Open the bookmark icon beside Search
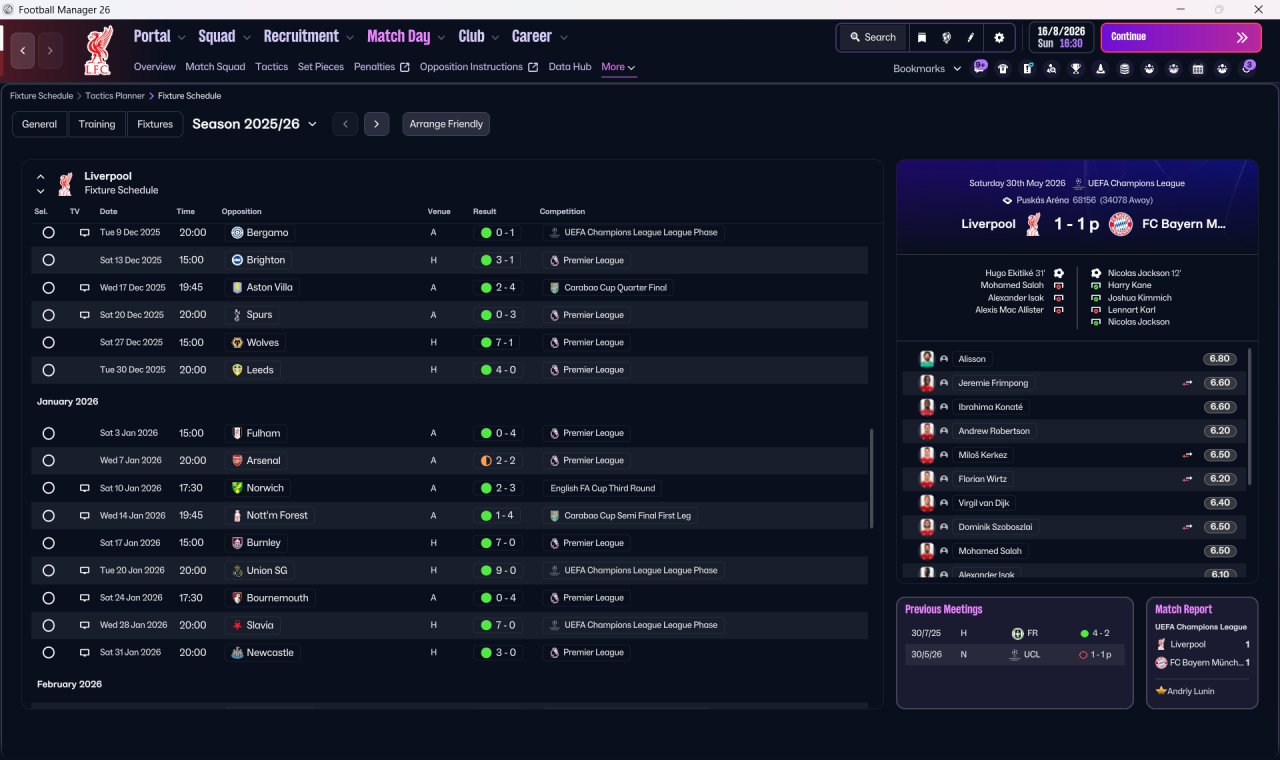The width and height of the screenshot is (1280, 760). click(x=922, y=37)
